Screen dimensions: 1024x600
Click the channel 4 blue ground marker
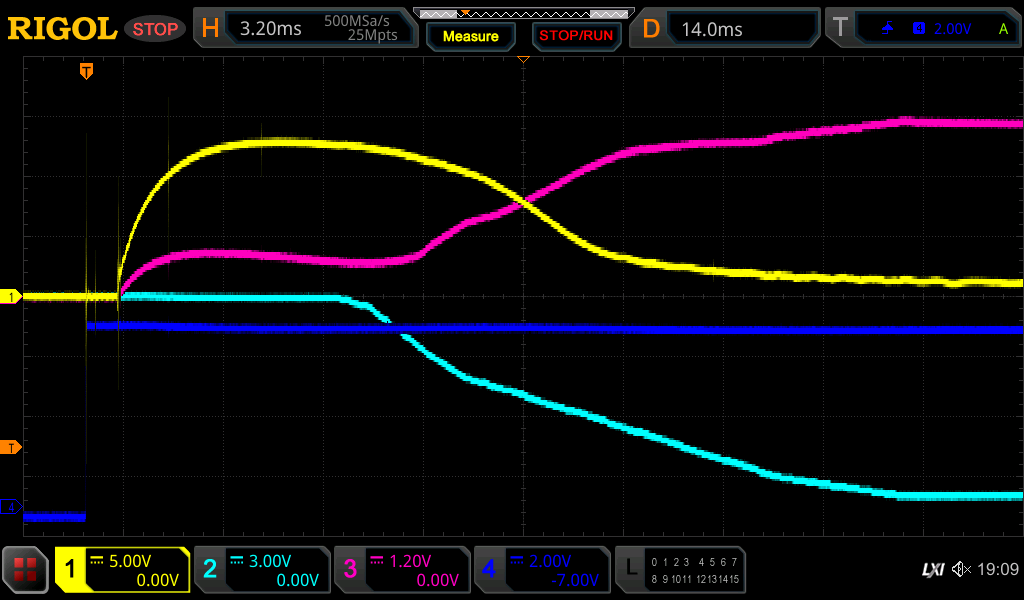[x=11, y=508]
